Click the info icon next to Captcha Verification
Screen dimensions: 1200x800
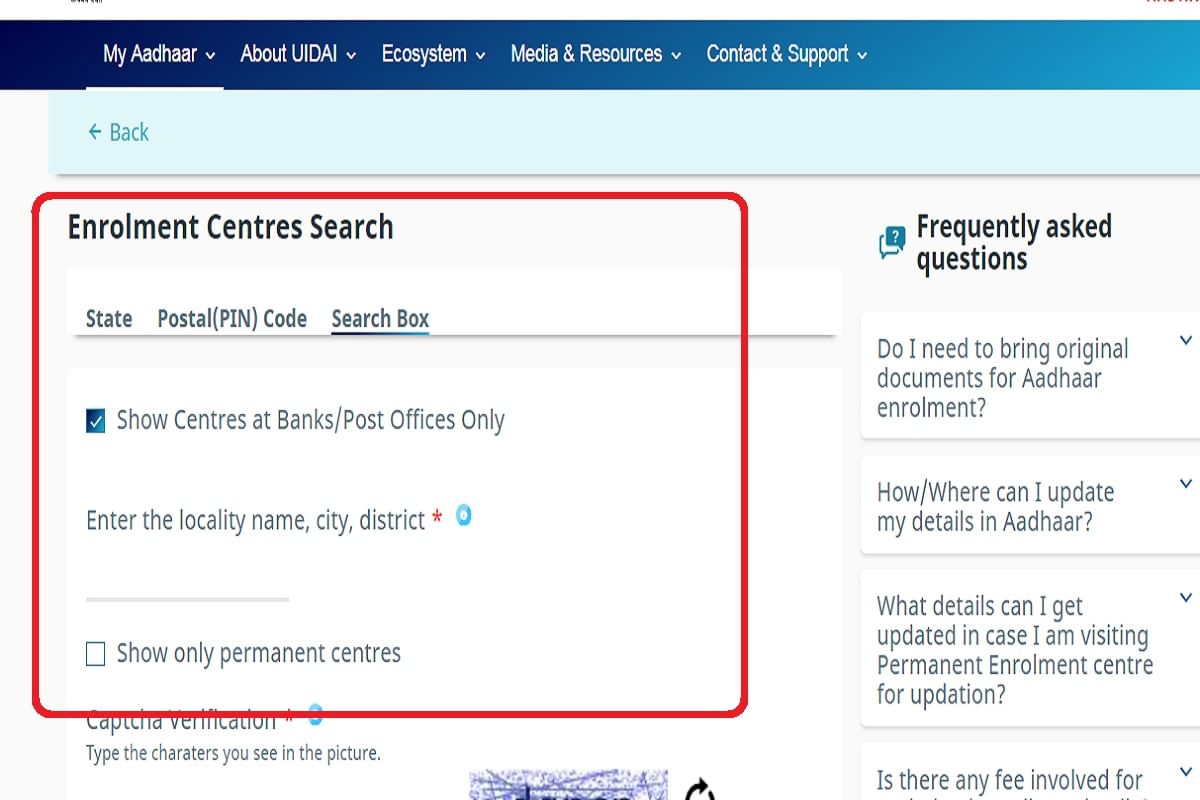point(315,716)
